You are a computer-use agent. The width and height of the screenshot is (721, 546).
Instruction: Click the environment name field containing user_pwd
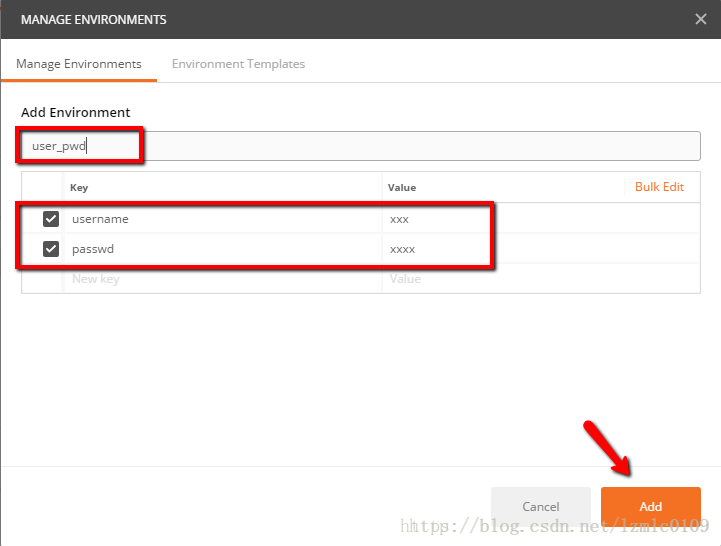click(x=361, y=146)
